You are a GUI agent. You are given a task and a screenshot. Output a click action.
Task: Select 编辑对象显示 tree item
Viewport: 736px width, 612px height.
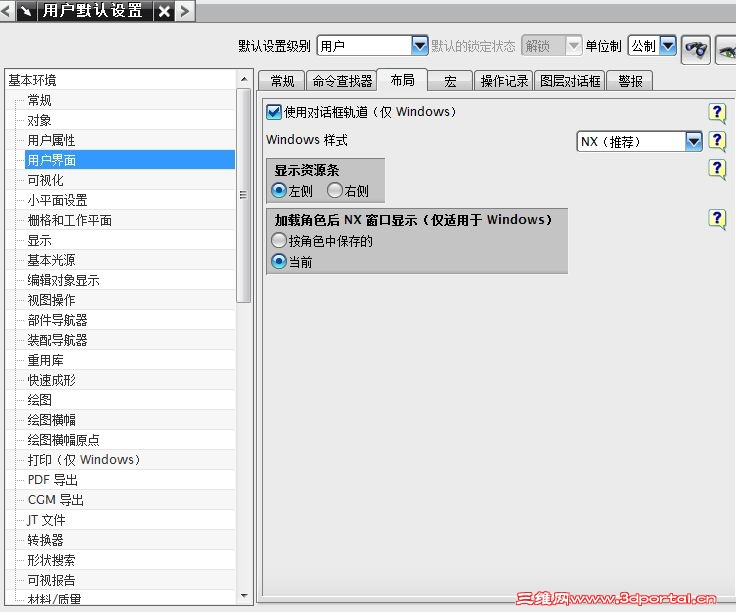pyautogui.click(x=63, y=280)
